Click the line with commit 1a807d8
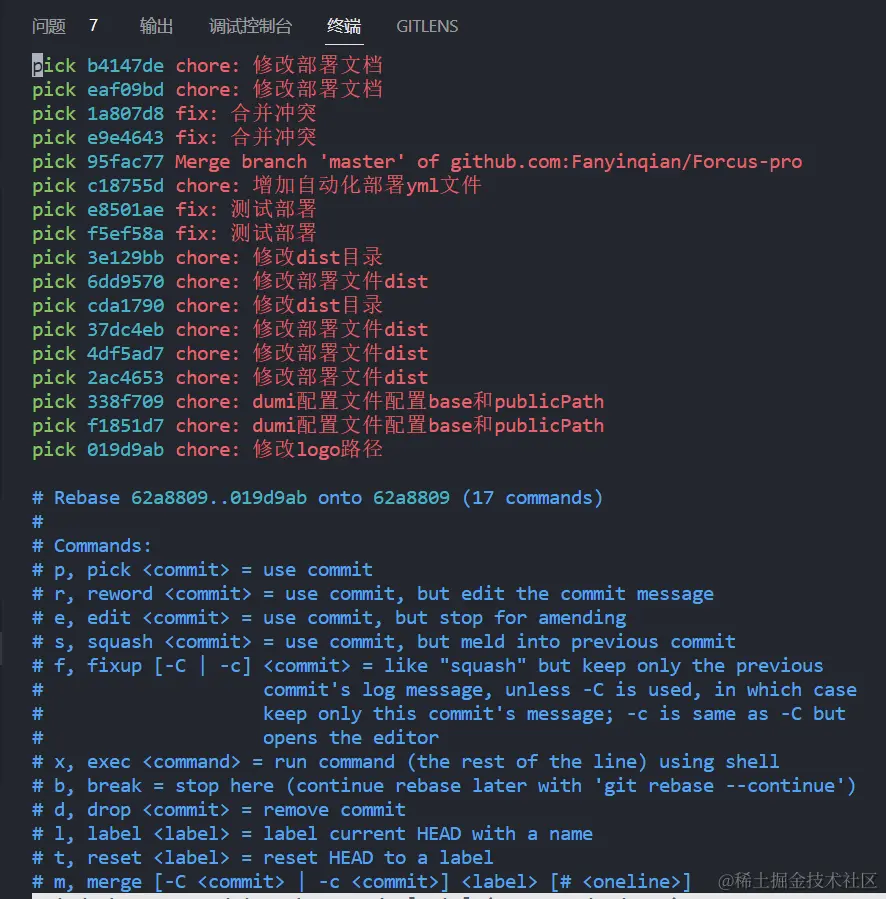 [x=174, y=114]
